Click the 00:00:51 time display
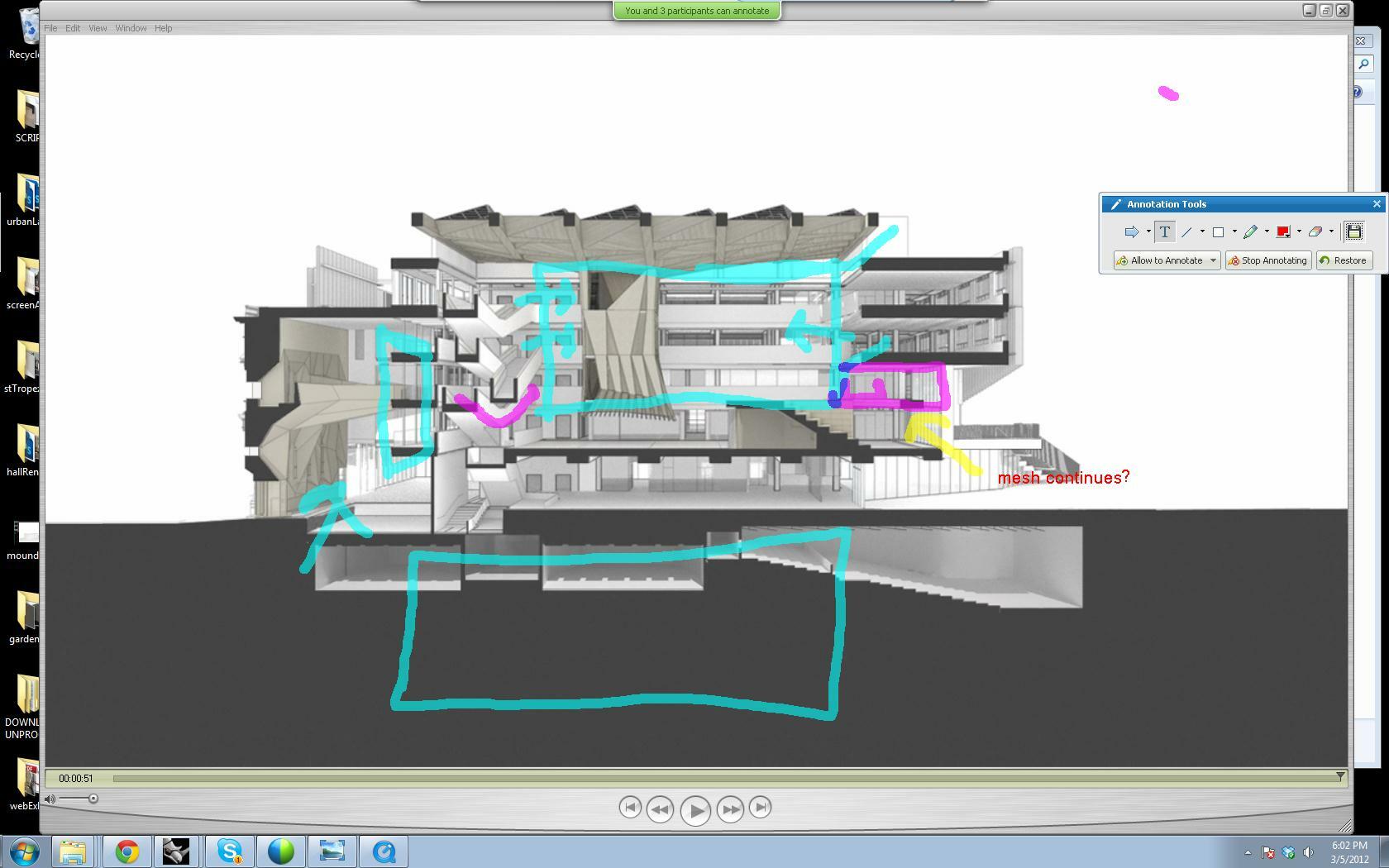This screenshot has width=1389, height=868. (76, 778)
